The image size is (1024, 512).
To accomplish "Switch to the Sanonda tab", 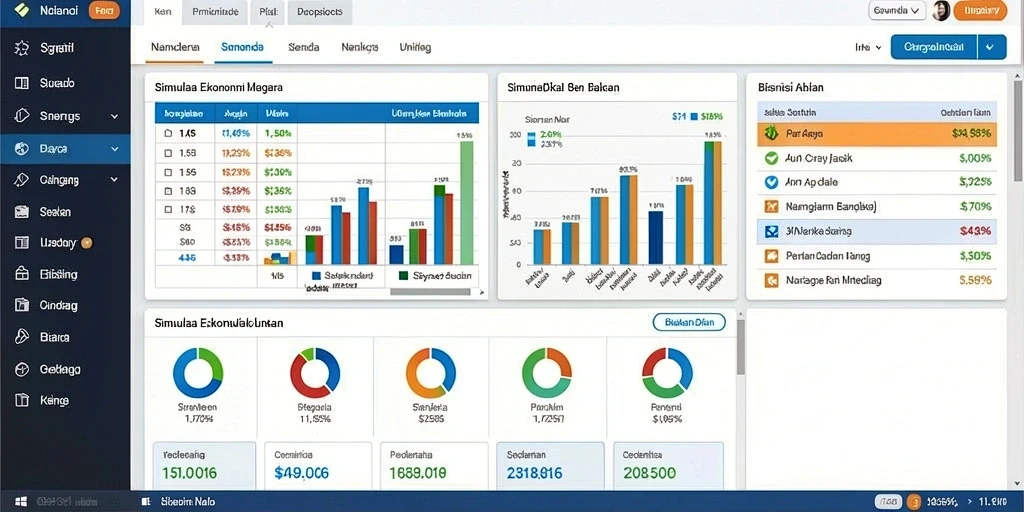I will click(x=242, y=48).
